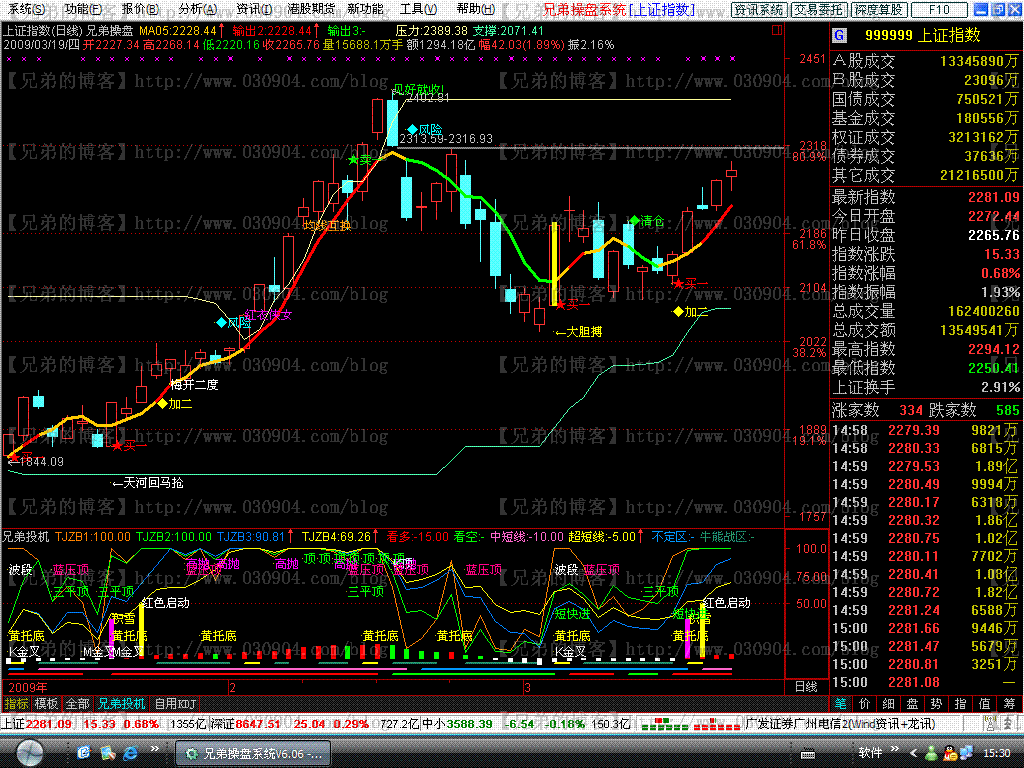Click the QQ penguin tray icon

tap(950, 753)
